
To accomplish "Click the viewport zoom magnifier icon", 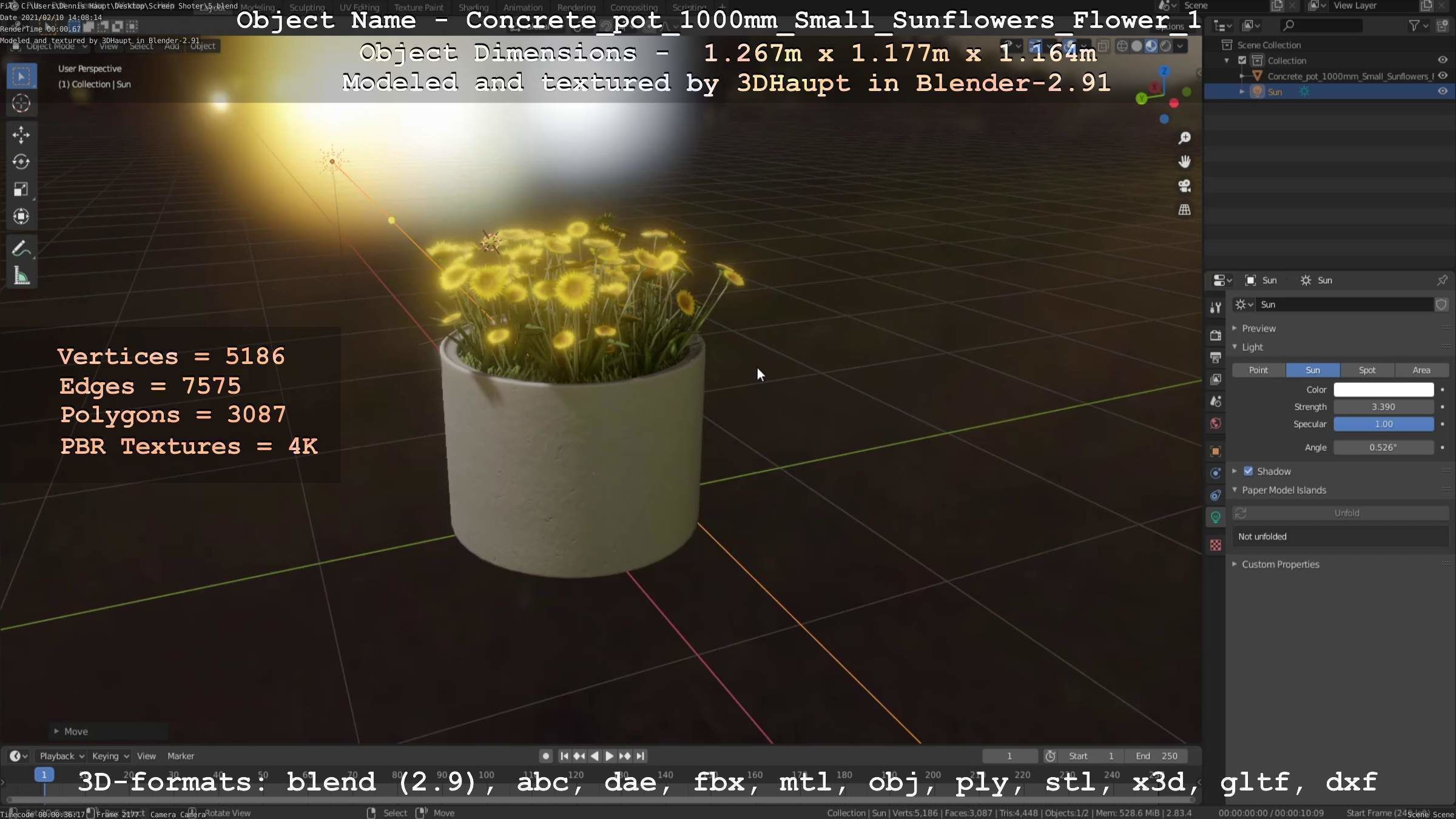I will tap(1184, 138).
